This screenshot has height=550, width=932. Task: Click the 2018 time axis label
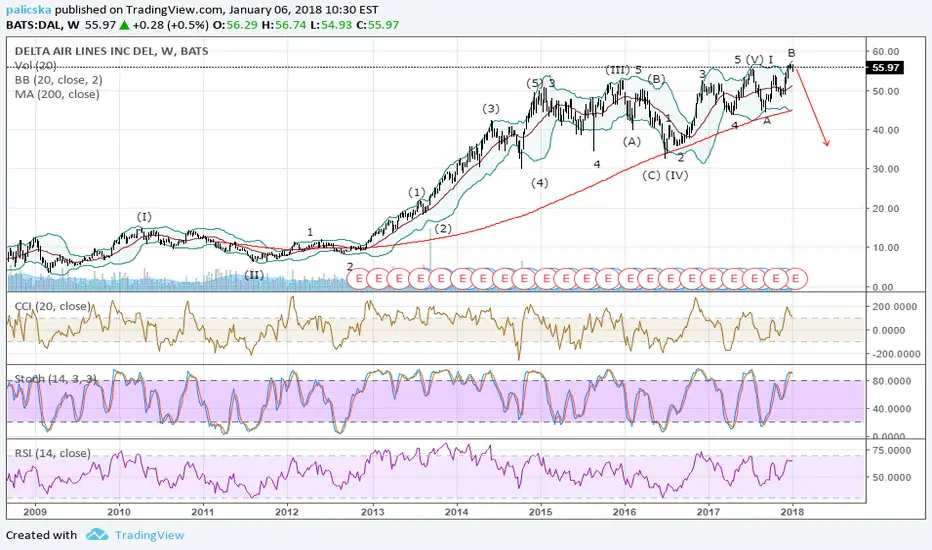coord(792,511)
